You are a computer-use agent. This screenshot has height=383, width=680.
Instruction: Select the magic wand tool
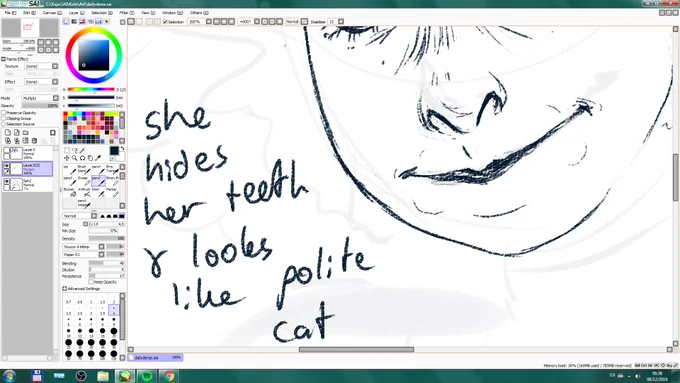click(x=82, y=151)
